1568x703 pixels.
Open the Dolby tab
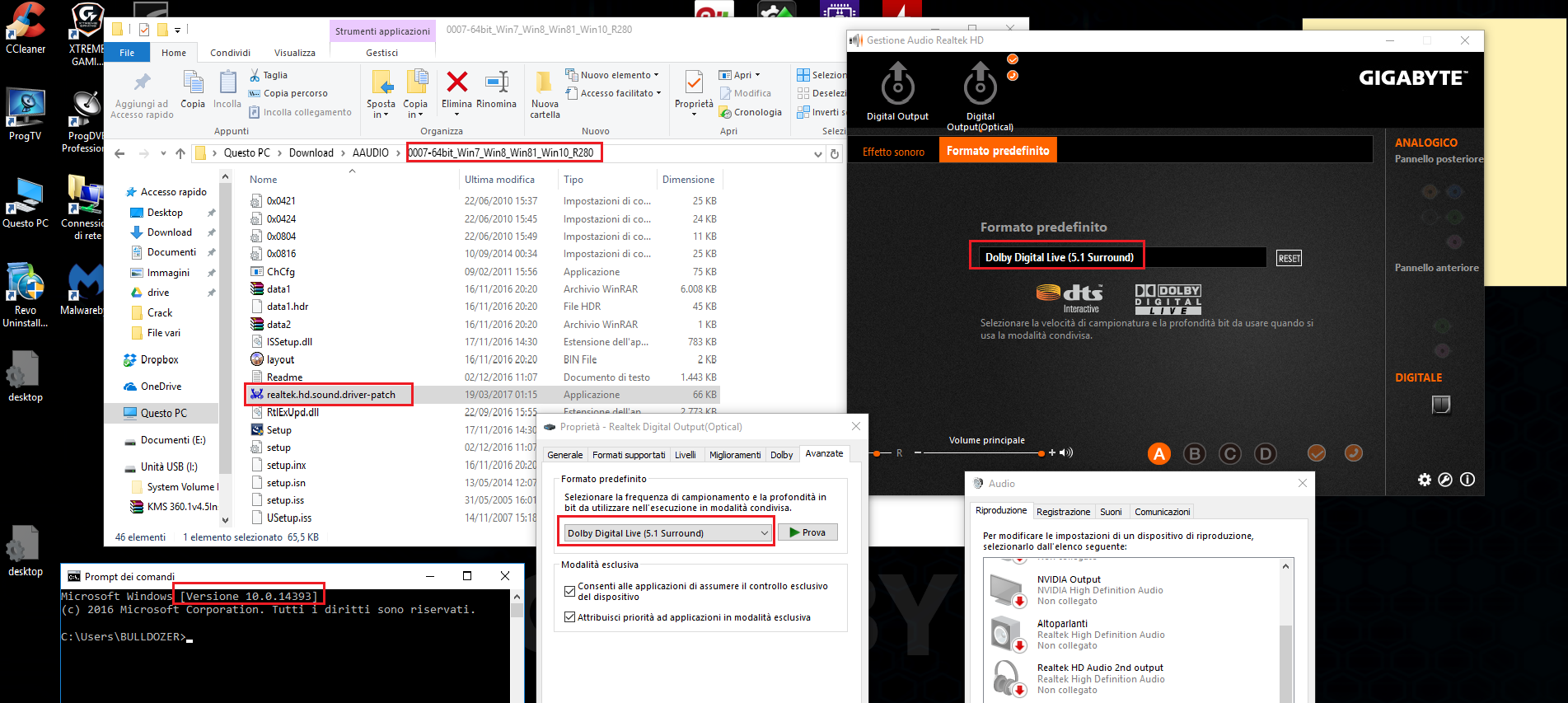point(782,455)
